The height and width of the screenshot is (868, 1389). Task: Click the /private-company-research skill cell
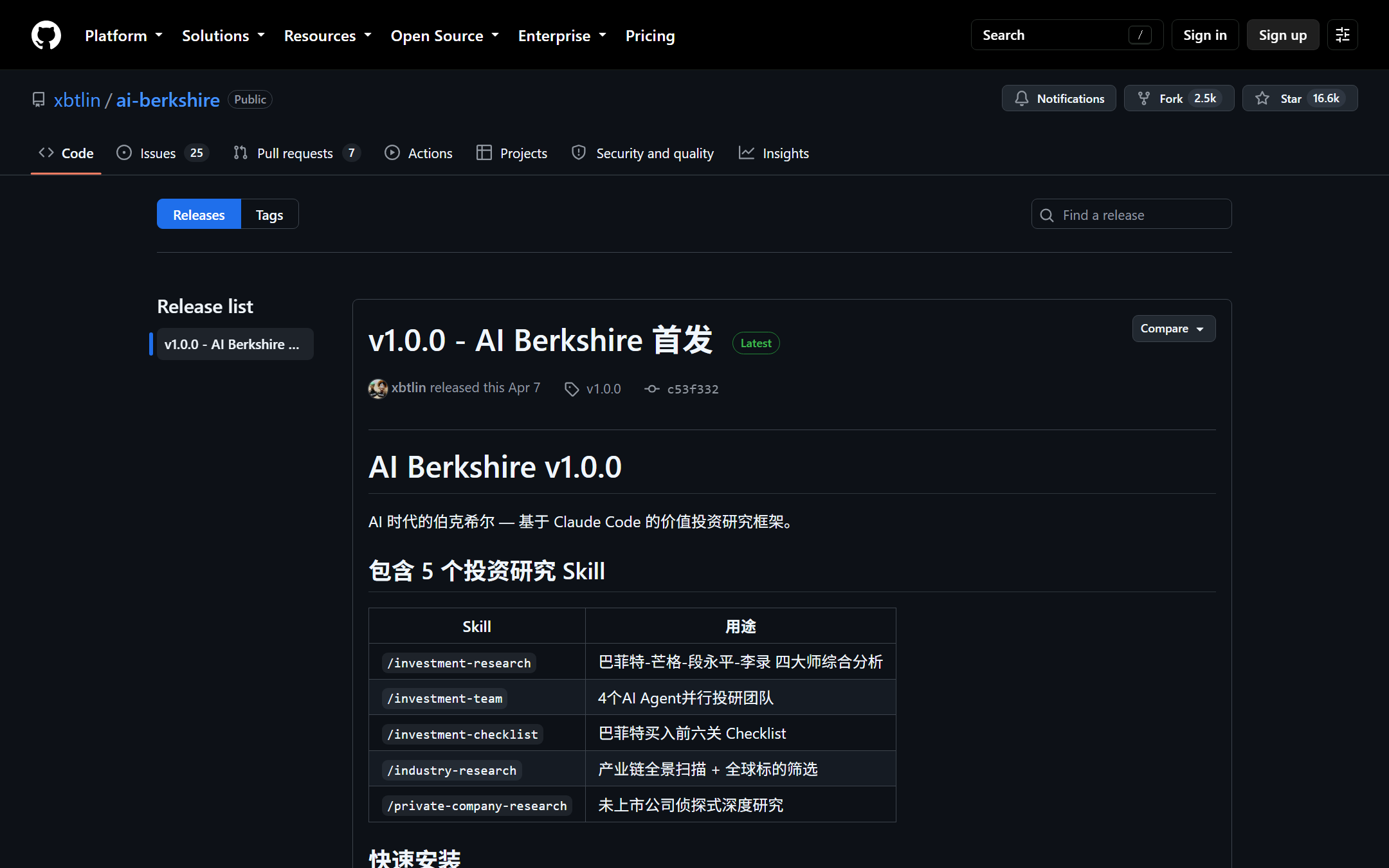[x=477, y=805]
